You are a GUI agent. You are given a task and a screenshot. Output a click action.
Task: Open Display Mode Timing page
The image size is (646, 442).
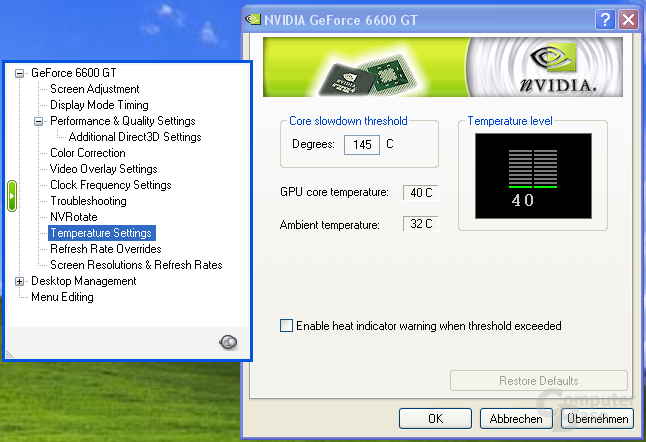(x=99, y=105)
